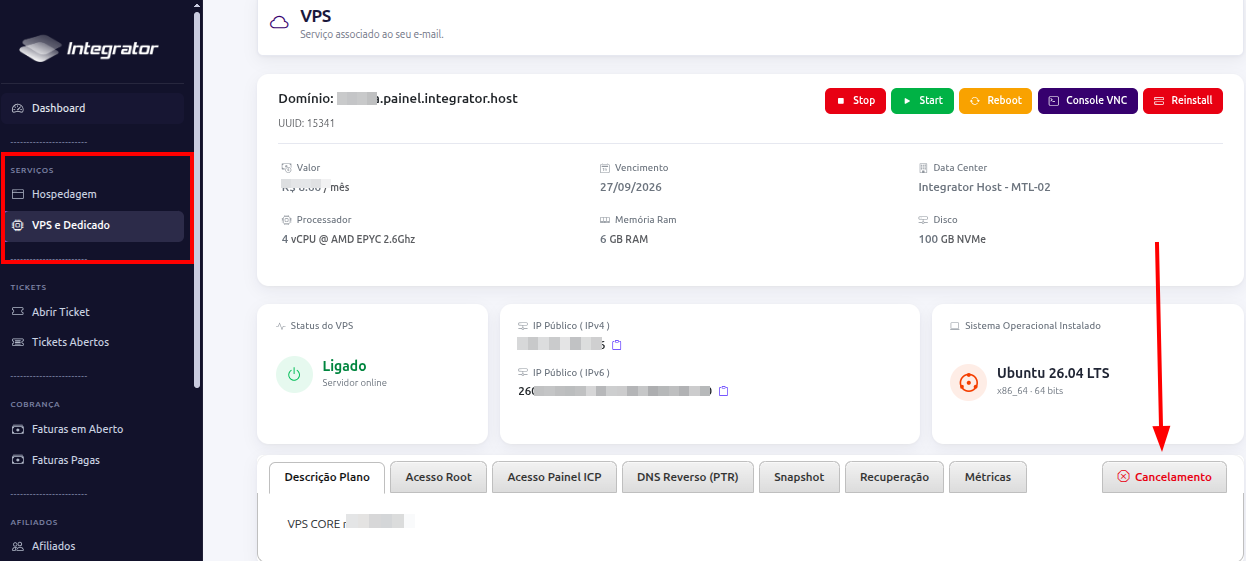
Task: Start the VPS with the green button
Action: tap(922, 101)
